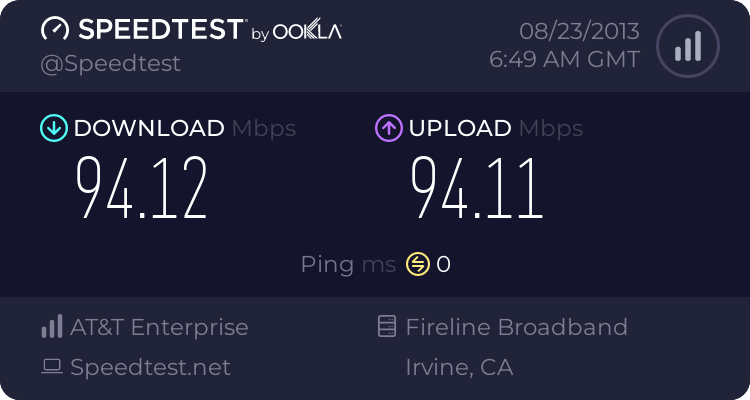Screen dimensions: 750x400
Task: Click the Irvine, CA location text
Action: point(459,367)
